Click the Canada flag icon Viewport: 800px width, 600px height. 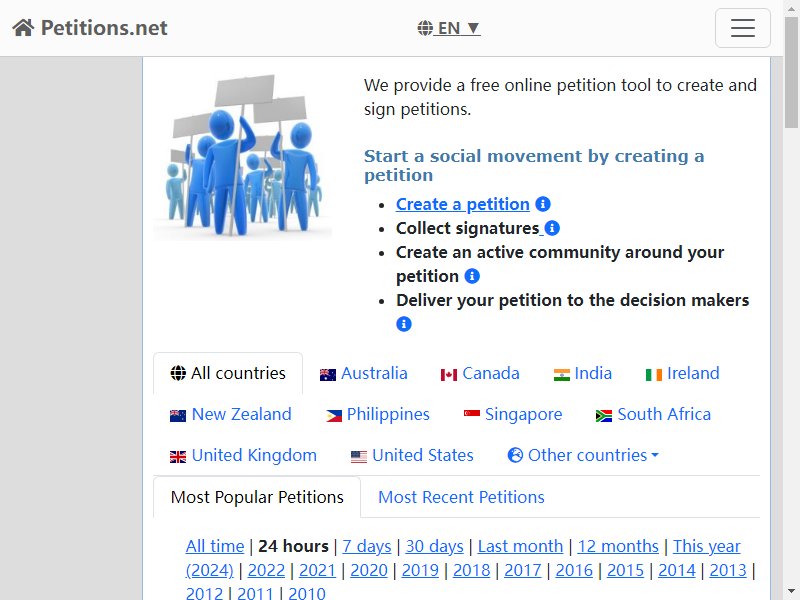[448, 375]
